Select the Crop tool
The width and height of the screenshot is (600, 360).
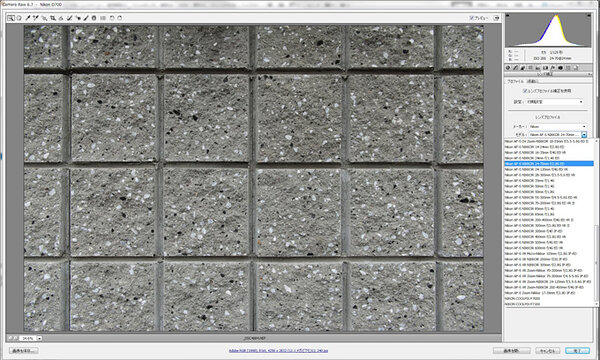[x=52, y=18]
